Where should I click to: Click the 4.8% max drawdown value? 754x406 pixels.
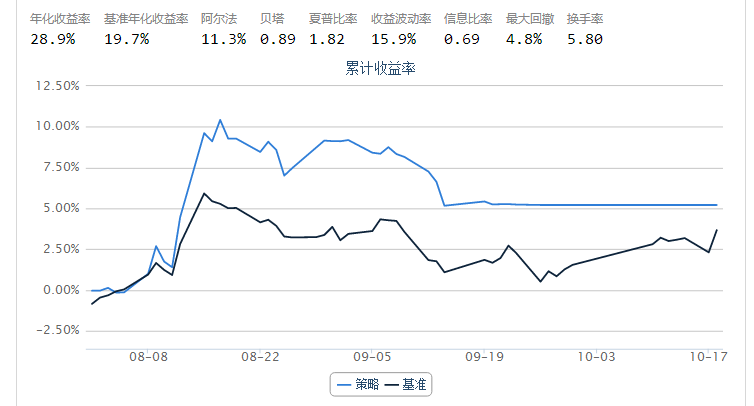coord(524,39)
